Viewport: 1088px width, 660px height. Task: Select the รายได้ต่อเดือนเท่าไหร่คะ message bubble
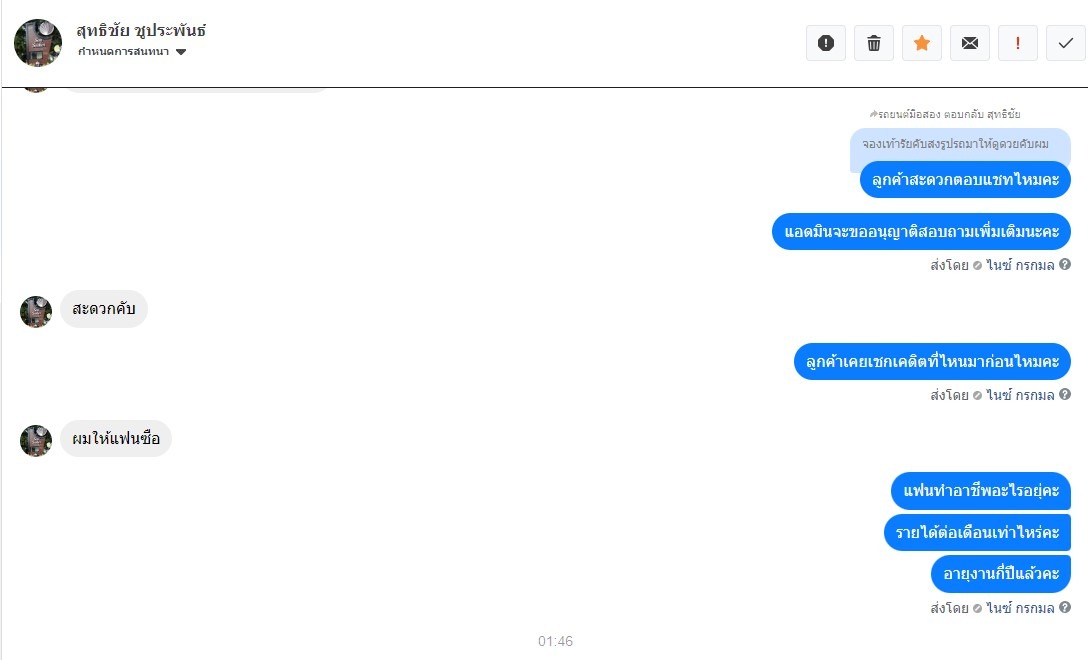(x=977, y=533)
